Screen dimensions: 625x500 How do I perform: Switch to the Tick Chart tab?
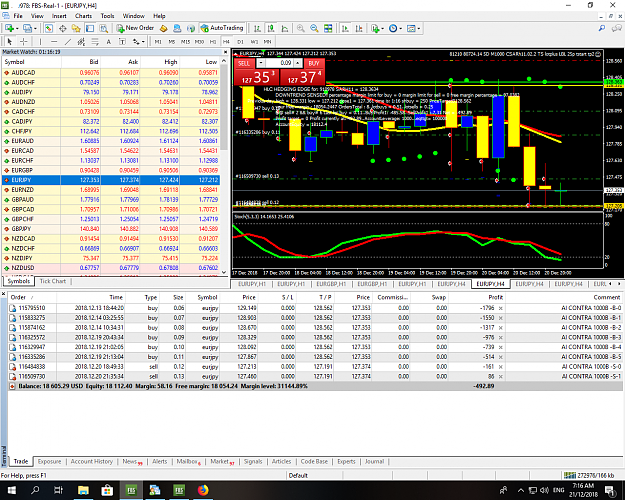[x=53, y=281]
